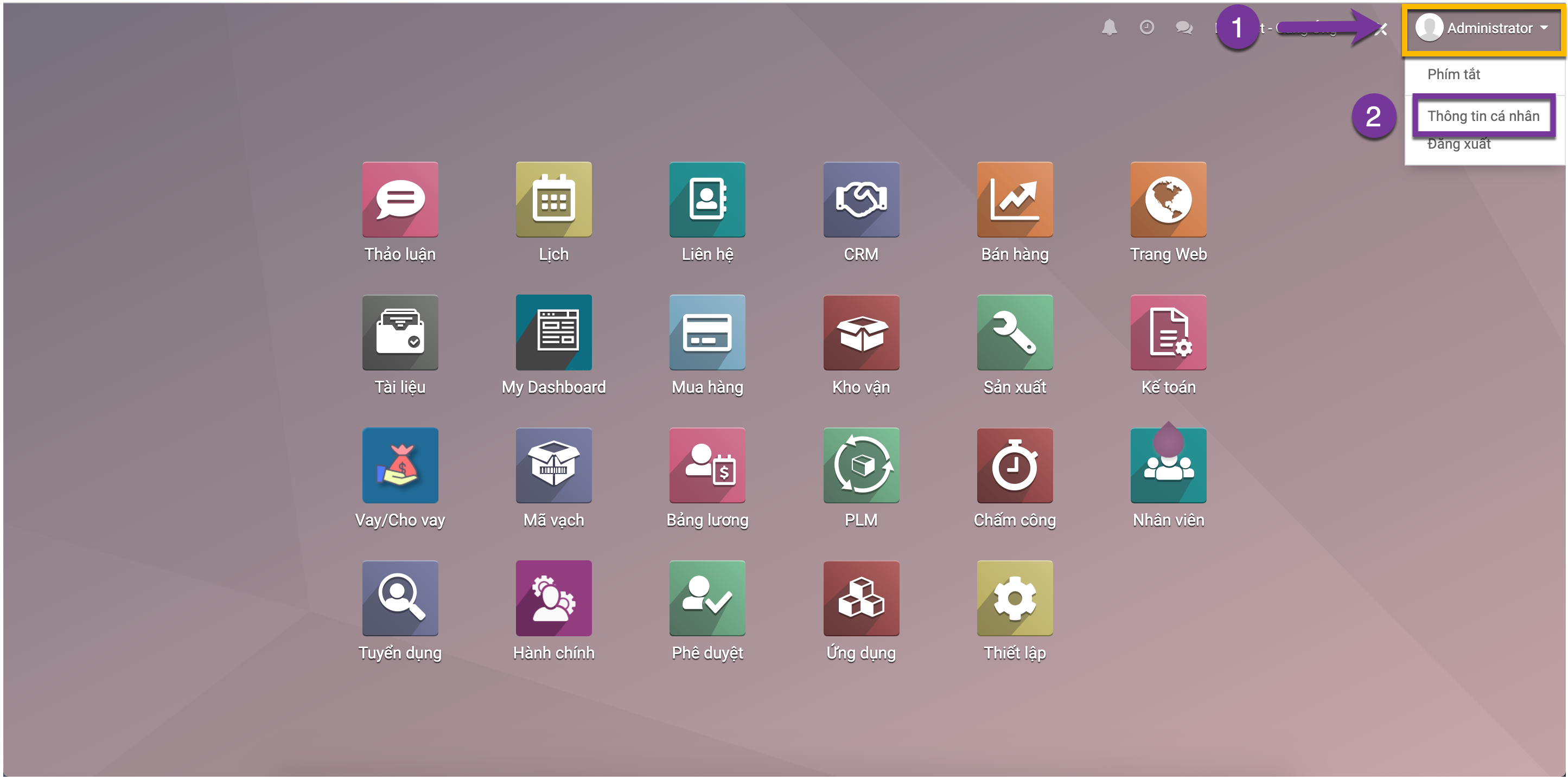The image size is (1568, 780).
Task: Open the Bán hàng sales app
Action: click(1015, 200)
